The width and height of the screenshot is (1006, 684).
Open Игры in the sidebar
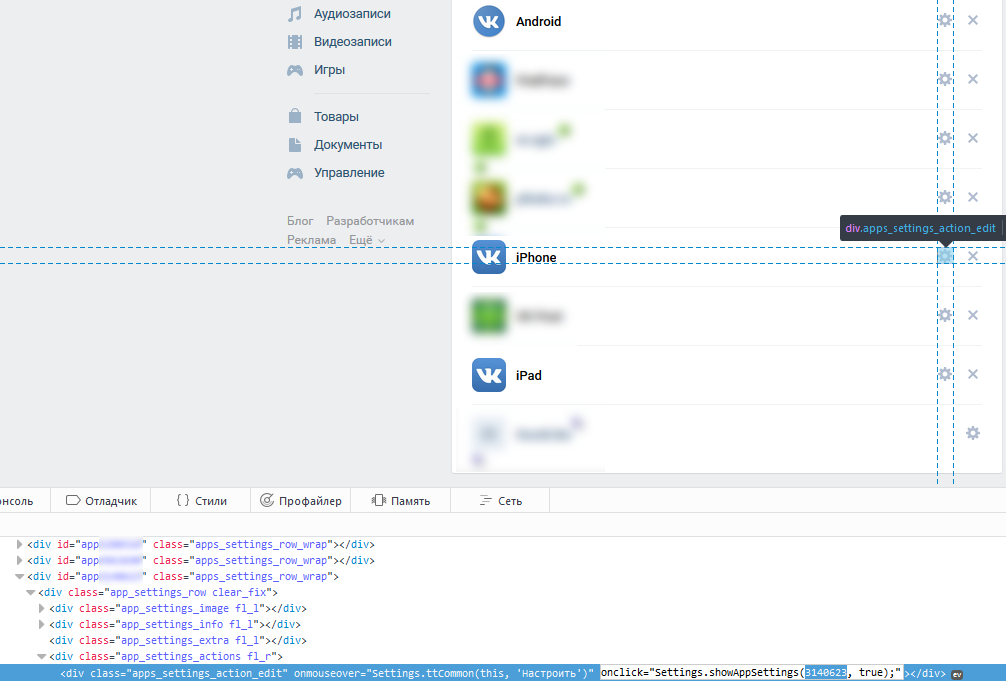tap(329, 70)
